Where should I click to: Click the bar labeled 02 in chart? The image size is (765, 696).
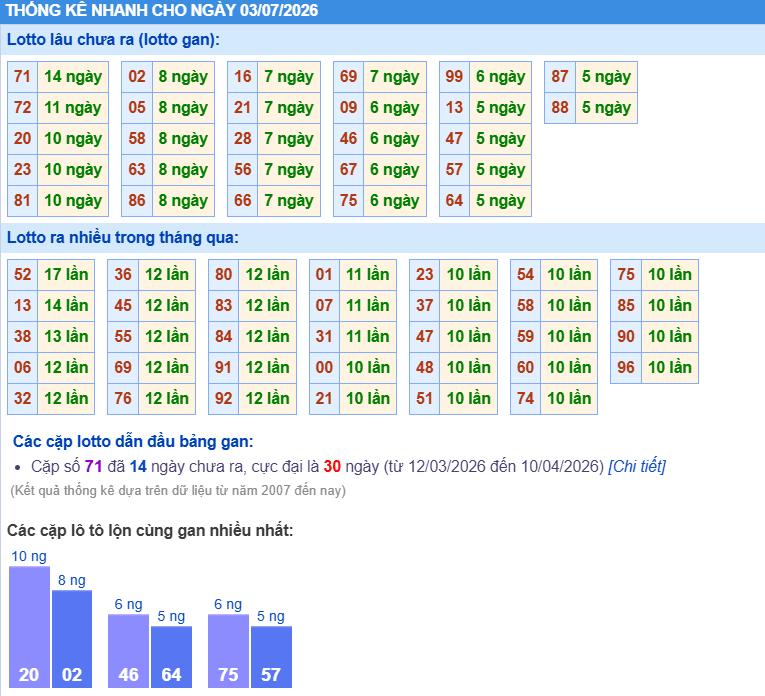[x=72, y=639]
